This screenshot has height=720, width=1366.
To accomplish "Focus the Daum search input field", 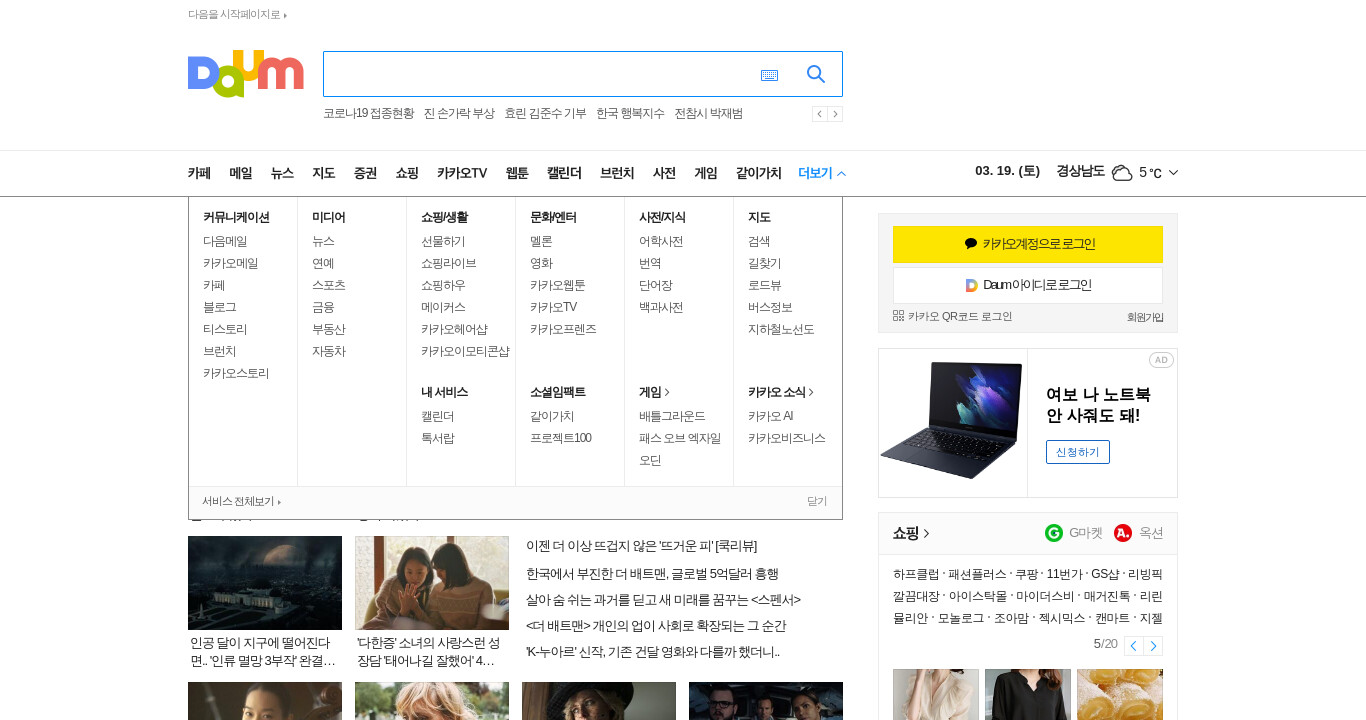I will [x=538, y=74].
